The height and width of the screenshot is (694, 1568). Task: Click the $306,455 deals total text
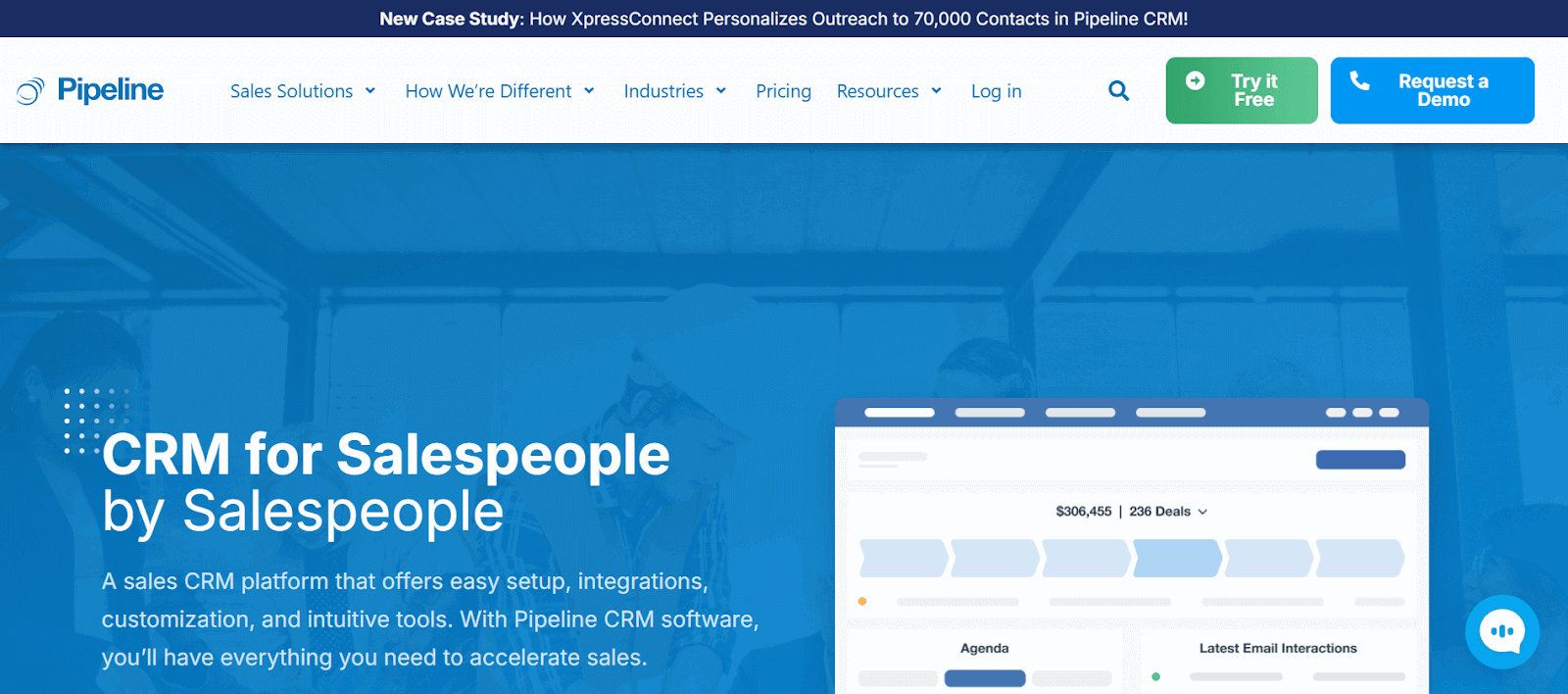tap(1084, 512)
